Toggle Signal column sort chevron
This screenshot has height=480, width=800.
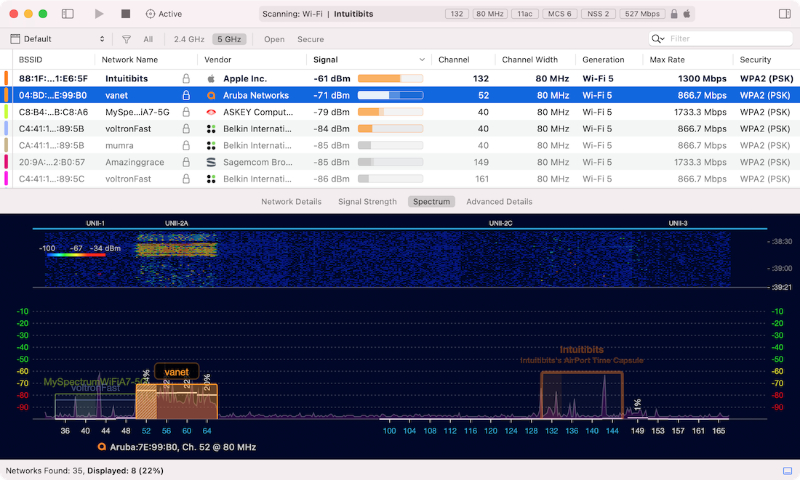coord(422,60)
